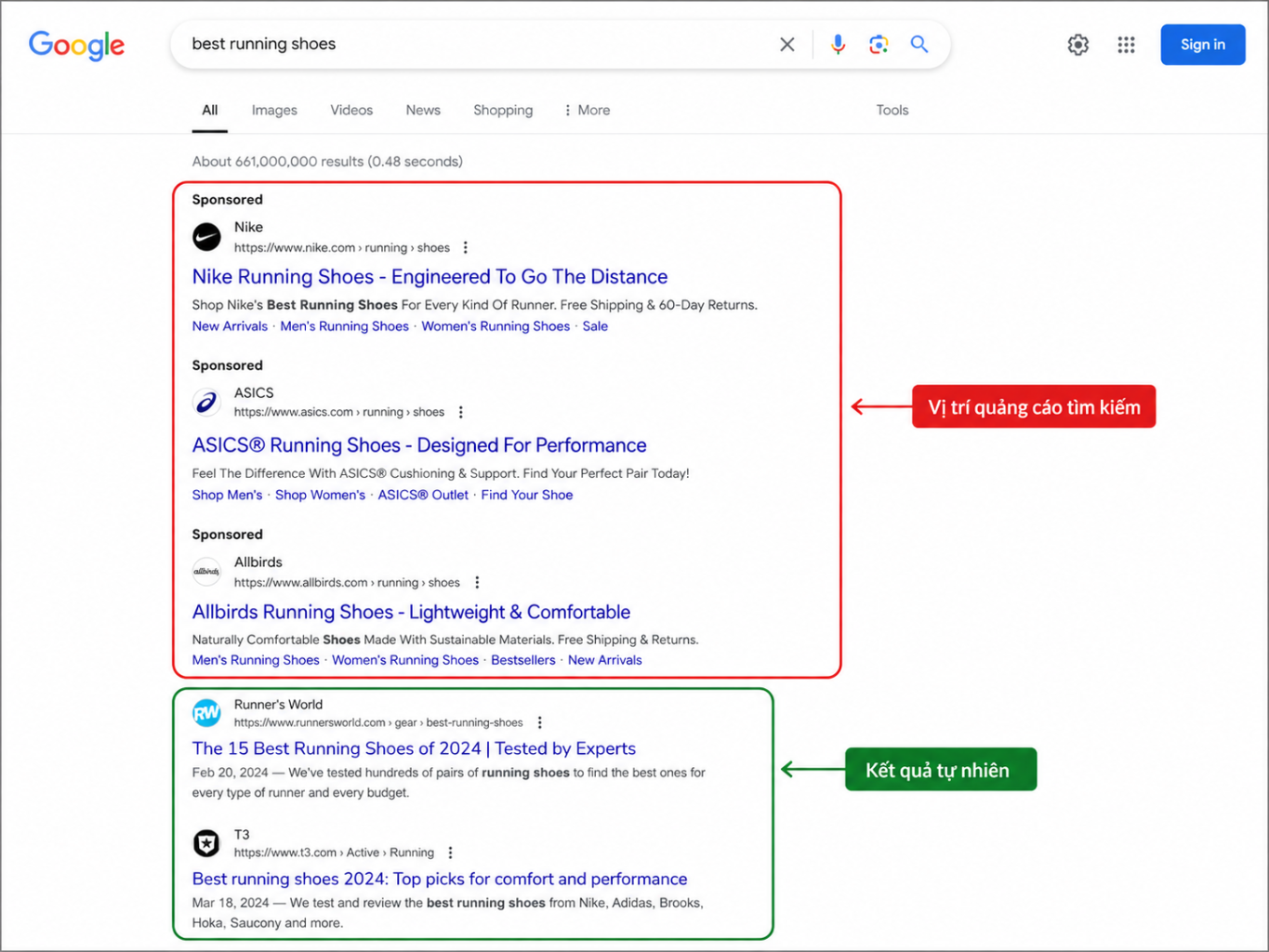The height and width of the screenshot is (952, 1269).
Task: Open the Shop Men's sitelink
Action: 228,496
